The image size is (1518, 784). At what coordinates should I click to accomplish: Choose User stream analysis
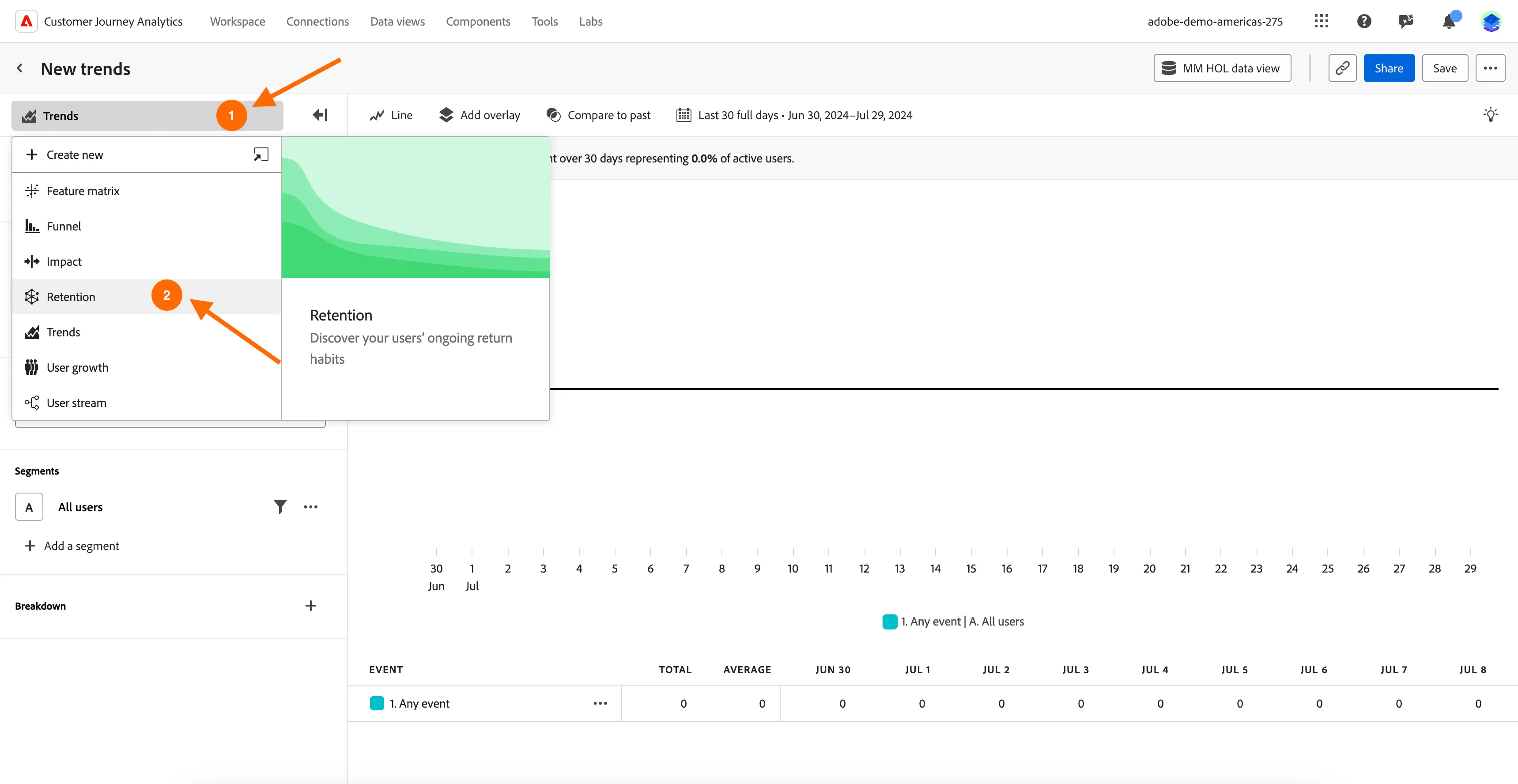[146, 403]
